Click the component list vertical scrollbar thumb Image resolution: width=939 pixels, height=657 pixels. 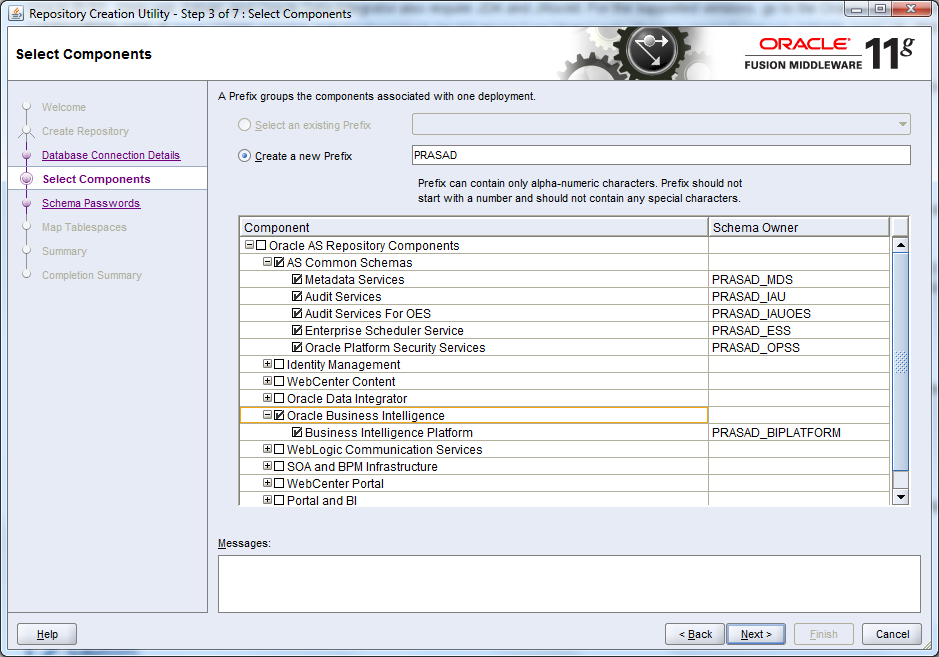[x=900, y=362]
